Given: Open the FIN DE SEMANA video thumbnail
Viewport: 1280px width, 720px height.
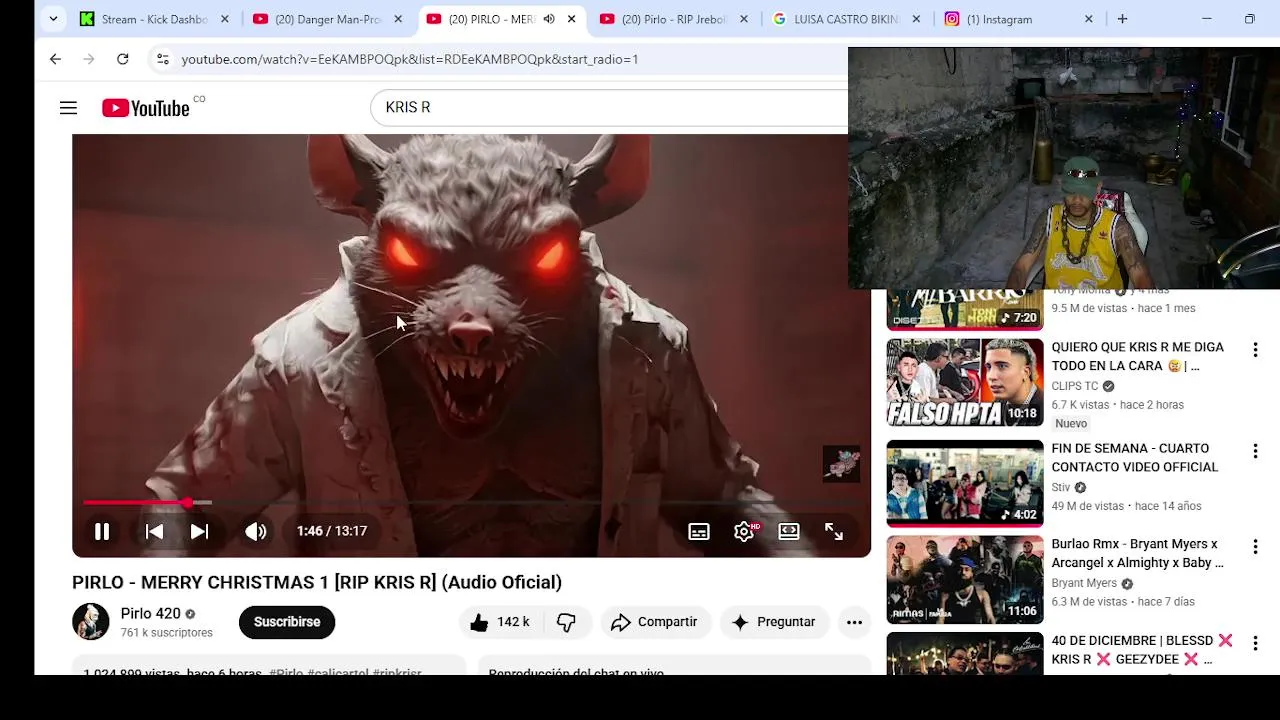Looking at the screenshot, I should coord(965,484).
